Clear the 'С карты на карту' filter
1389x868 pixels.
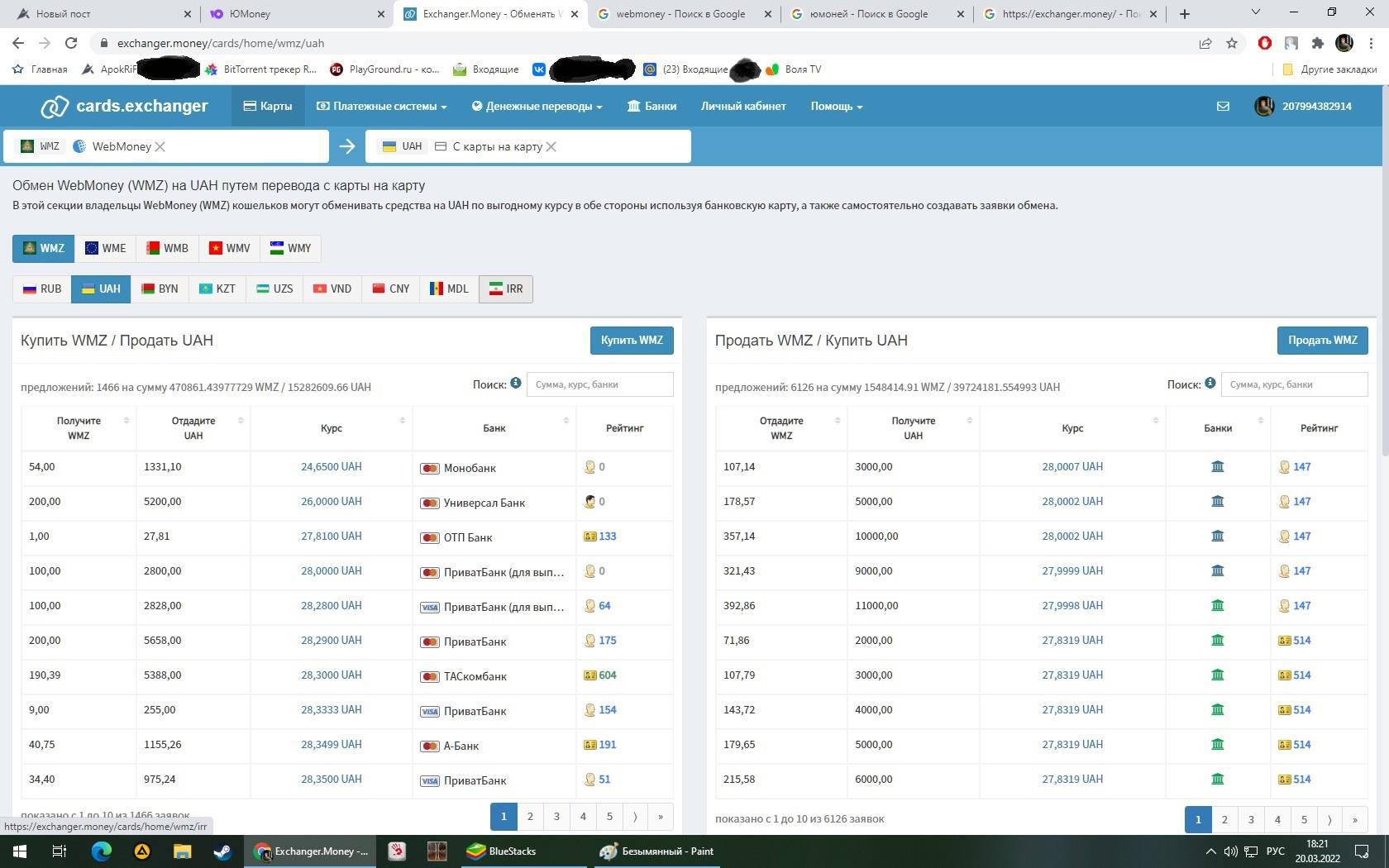tap(551, 146)
